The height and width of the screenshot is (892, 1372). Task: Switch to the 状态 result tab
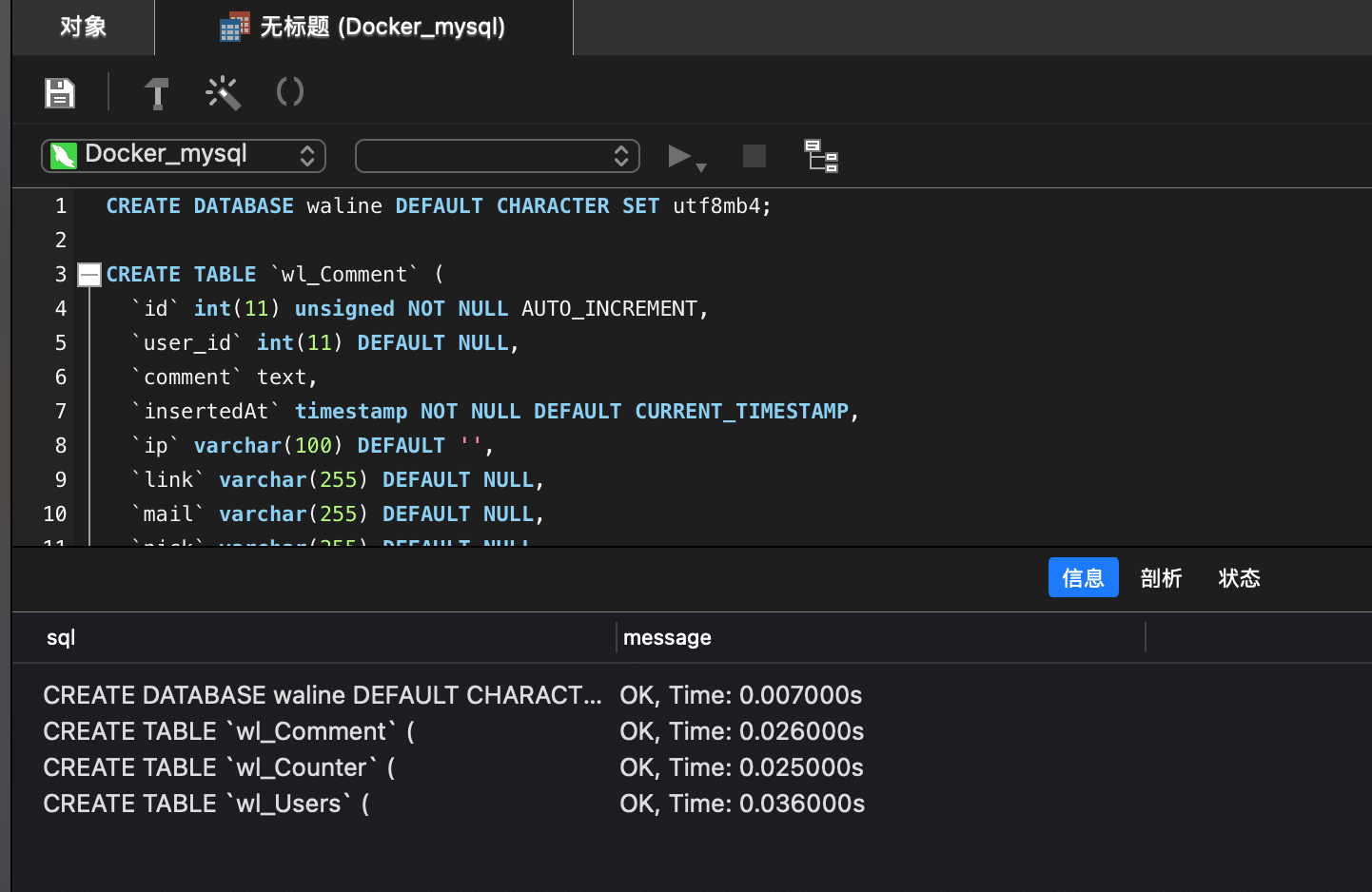1240,577
